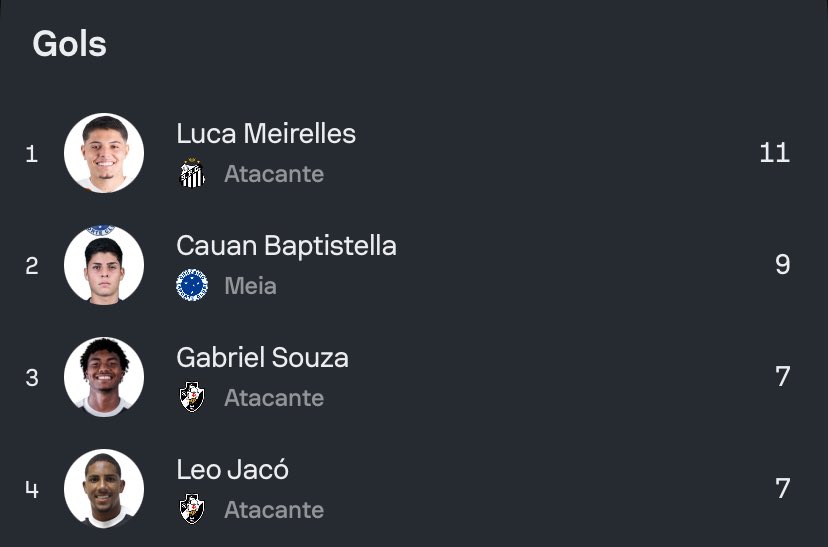The image size is (828, 547).
Task: Click the Vasco crest under Leo Jacó
Action: pos(192,510)
